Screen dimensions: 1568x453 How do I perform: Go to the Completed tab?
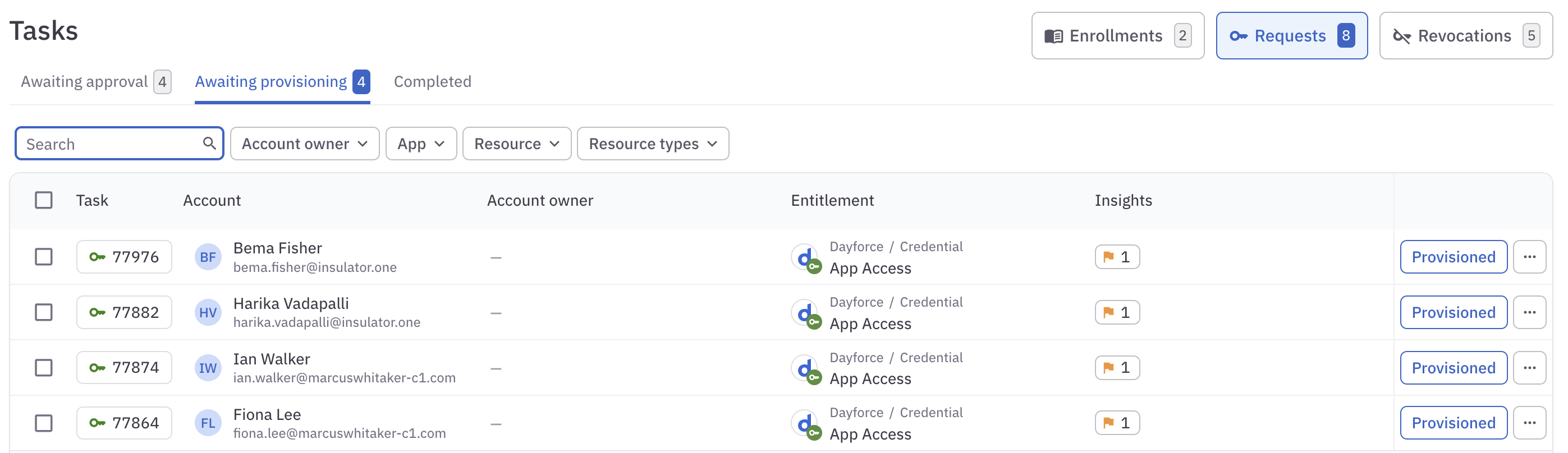(x=432, y=82)
